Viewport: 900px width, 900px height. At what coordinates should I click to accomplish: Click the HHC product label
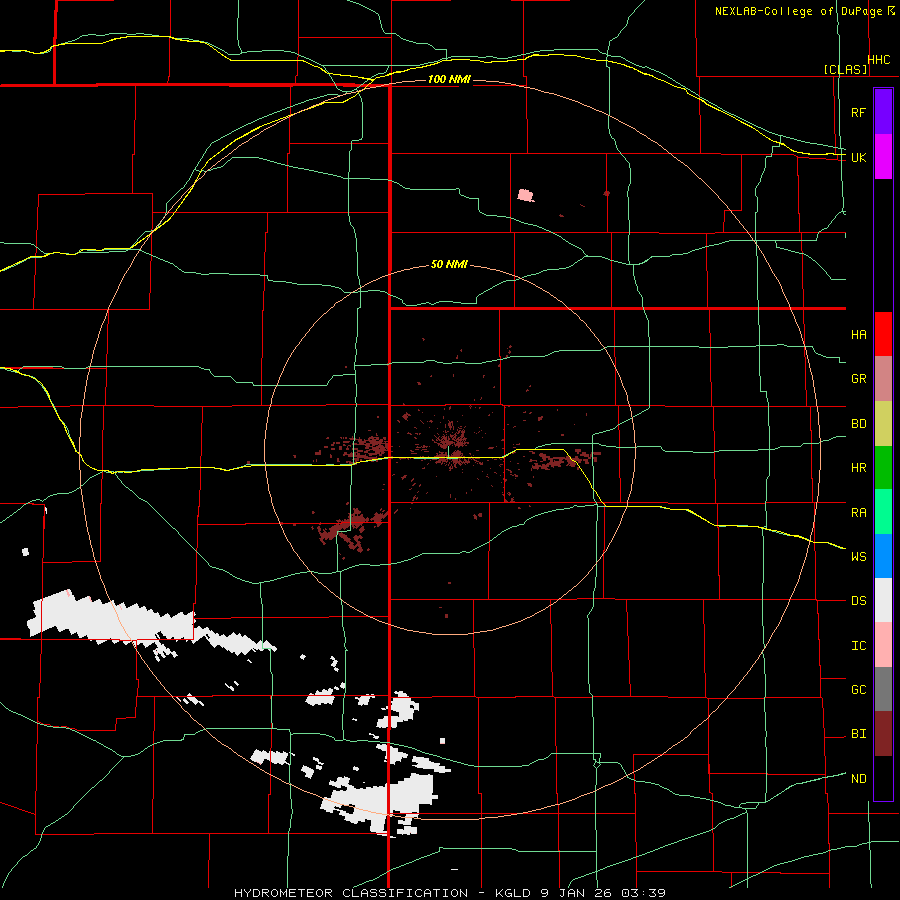(879, 60)
